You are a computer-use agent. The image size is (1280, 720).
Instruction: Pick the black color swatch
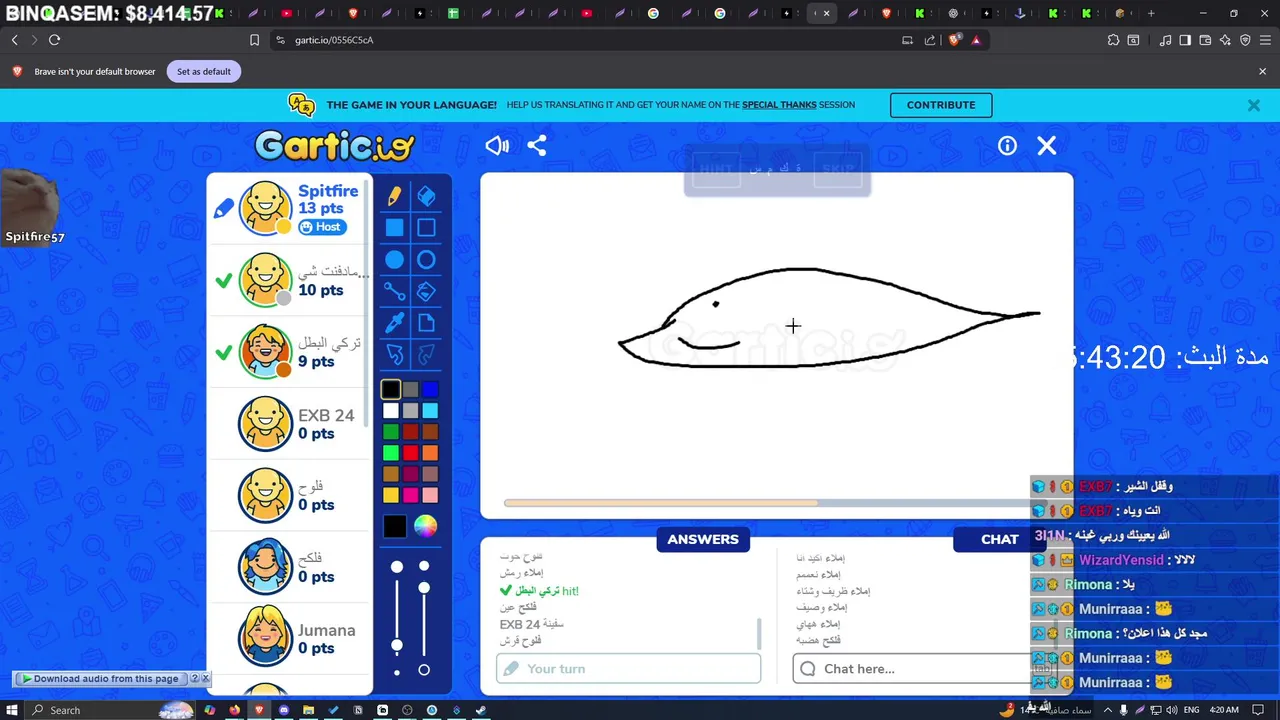391,389
